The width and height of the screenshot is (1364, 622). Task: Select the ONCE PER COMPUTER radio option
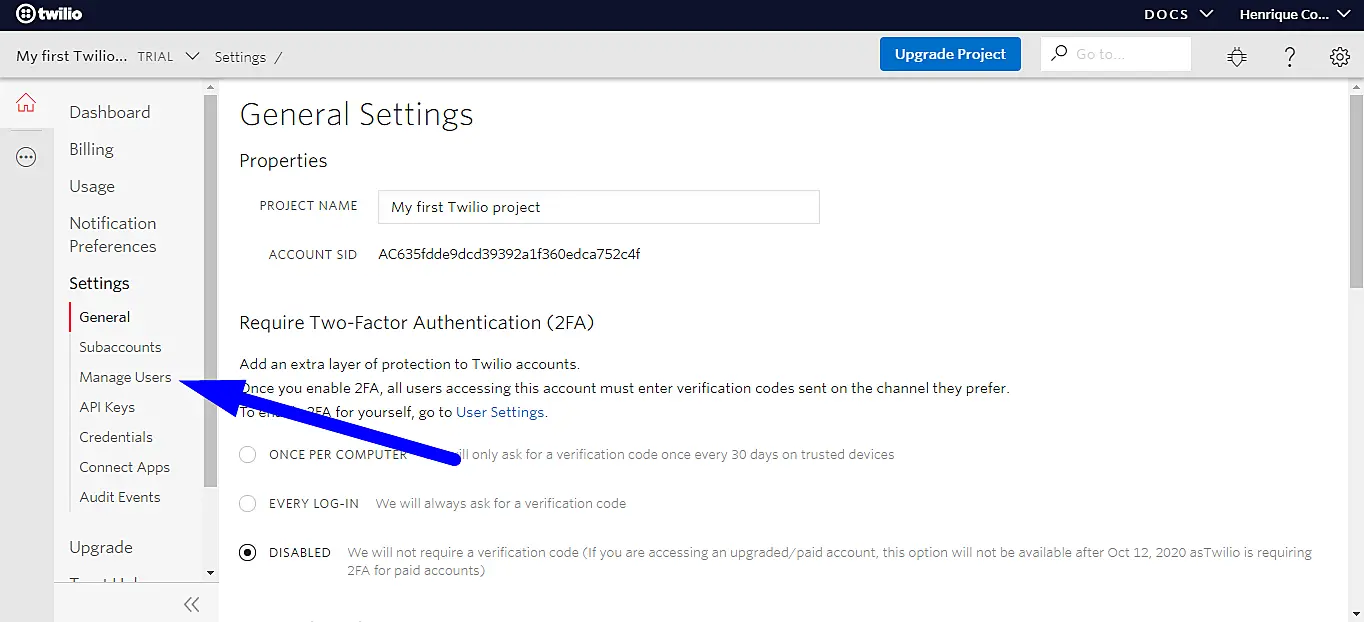pos(248,454)
